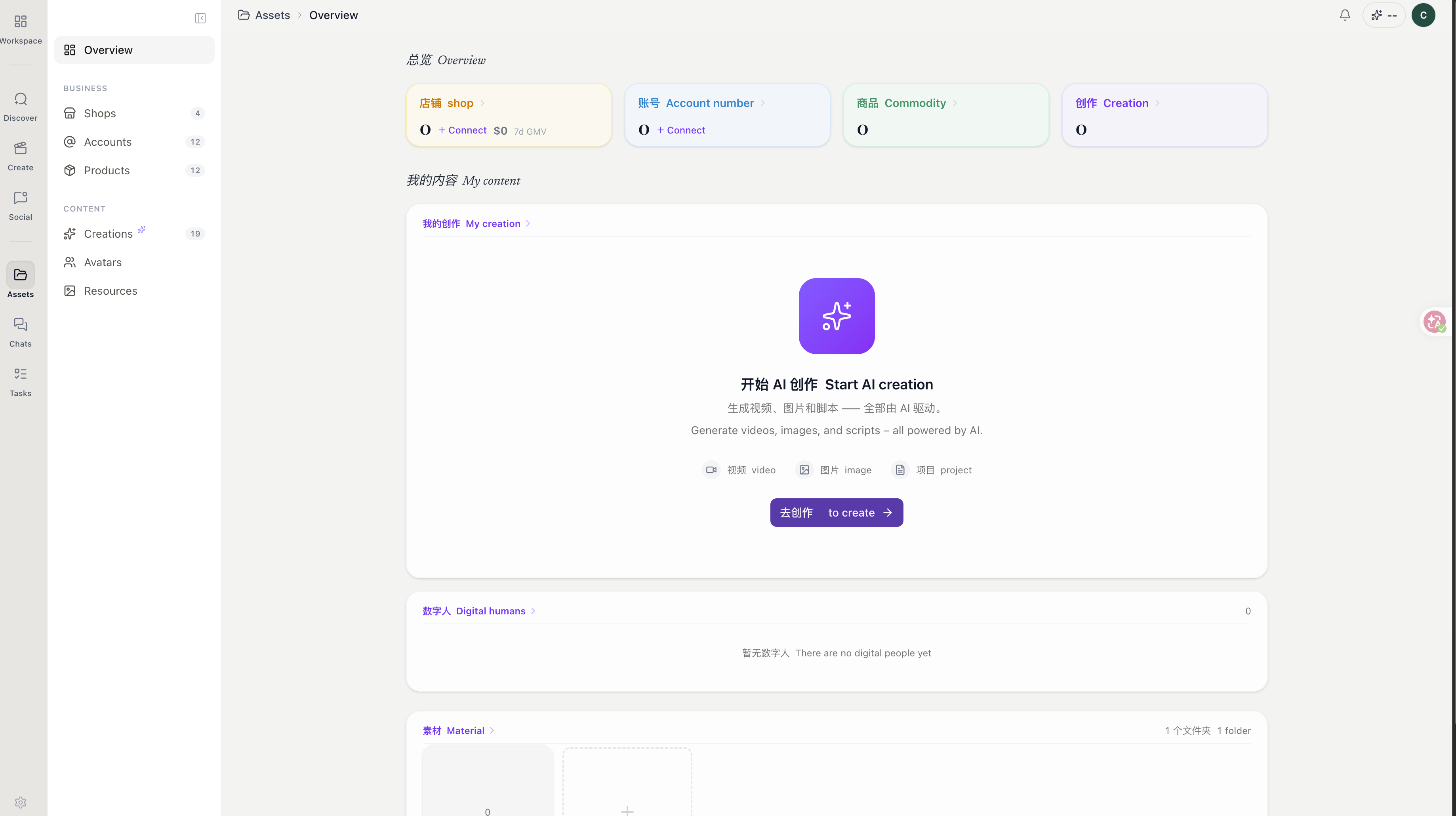This screenshot has width=1456, height=816.
Task: Click the notifications bell icon
Action: click(x=1345, y=15)
